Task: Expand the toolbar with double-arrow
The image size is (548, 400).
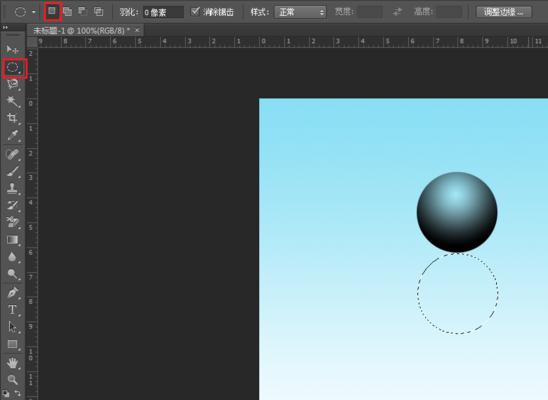Action: point(5,27)
